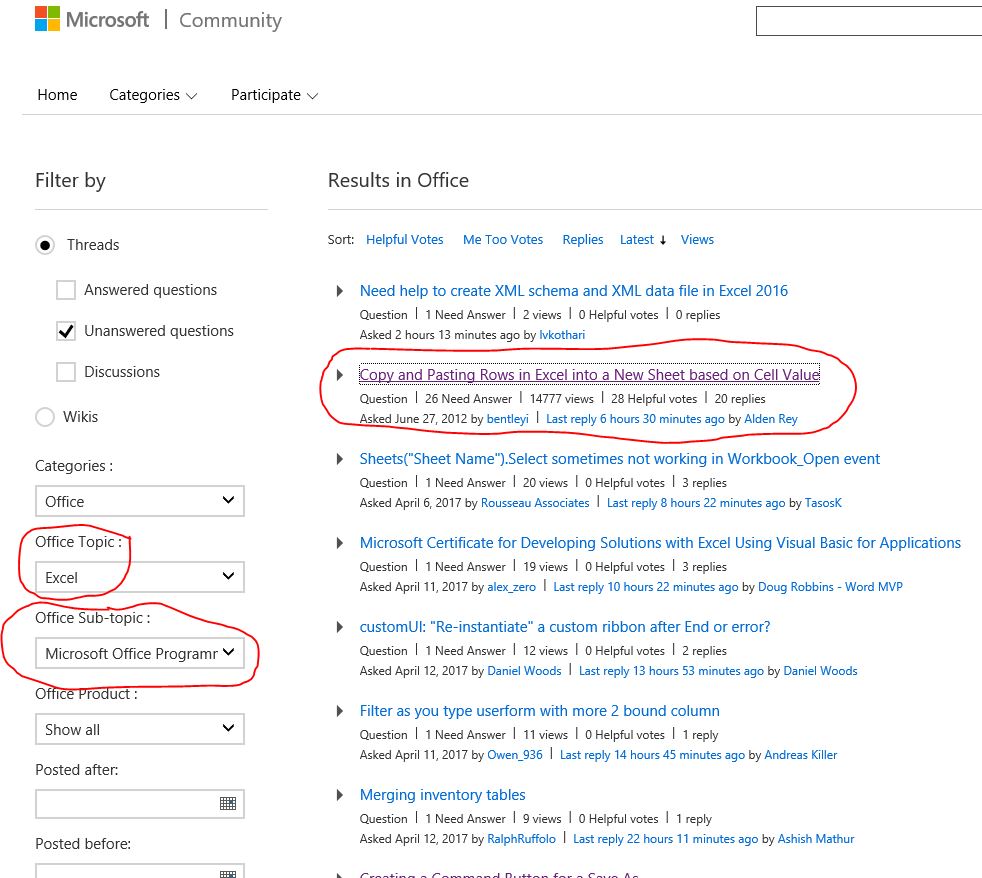Select the Threads radio button
The height and width of the screenshot is (878, 982).
(x=45, y=245)
